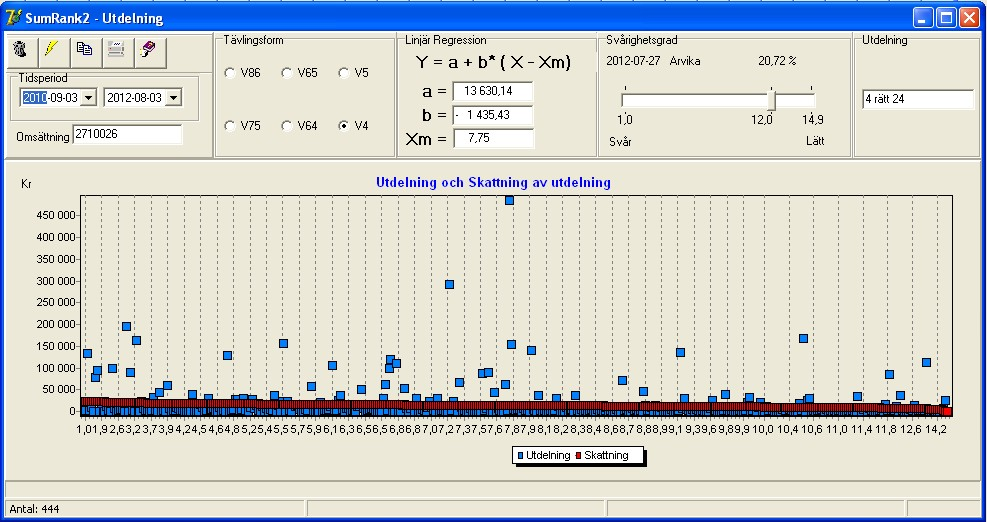
Task: Click the yellow lightning bolt toolbar icon
Action: click(54, 50)
